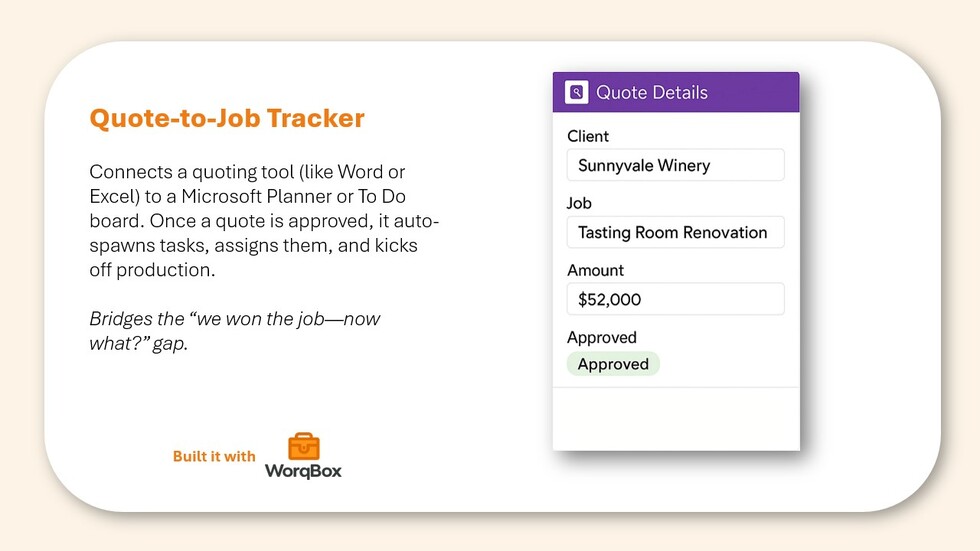This screenshot has height=551, width=980.
Task: Click the WorqBox orange toolbox logo
Action: 303,446
